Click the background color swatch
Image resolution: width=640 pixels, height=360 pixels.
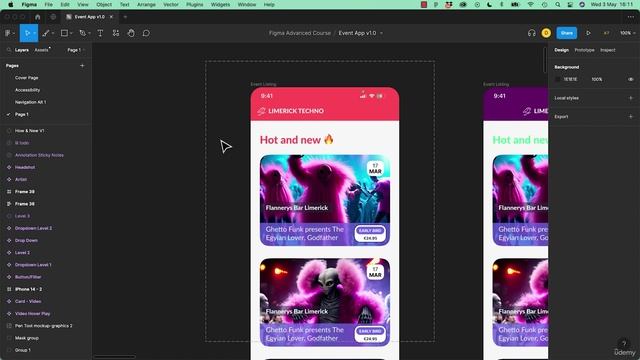558,79
